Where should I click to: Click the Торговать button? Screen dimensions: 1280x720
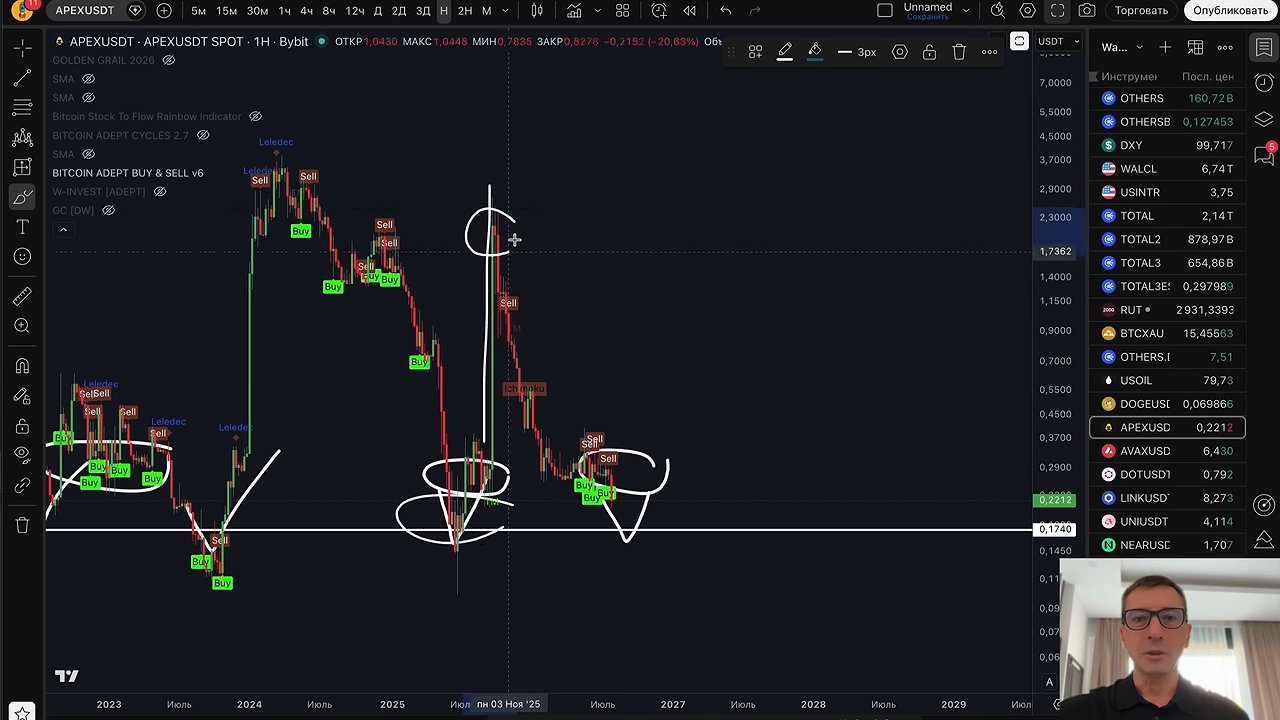click(1141, 11)
